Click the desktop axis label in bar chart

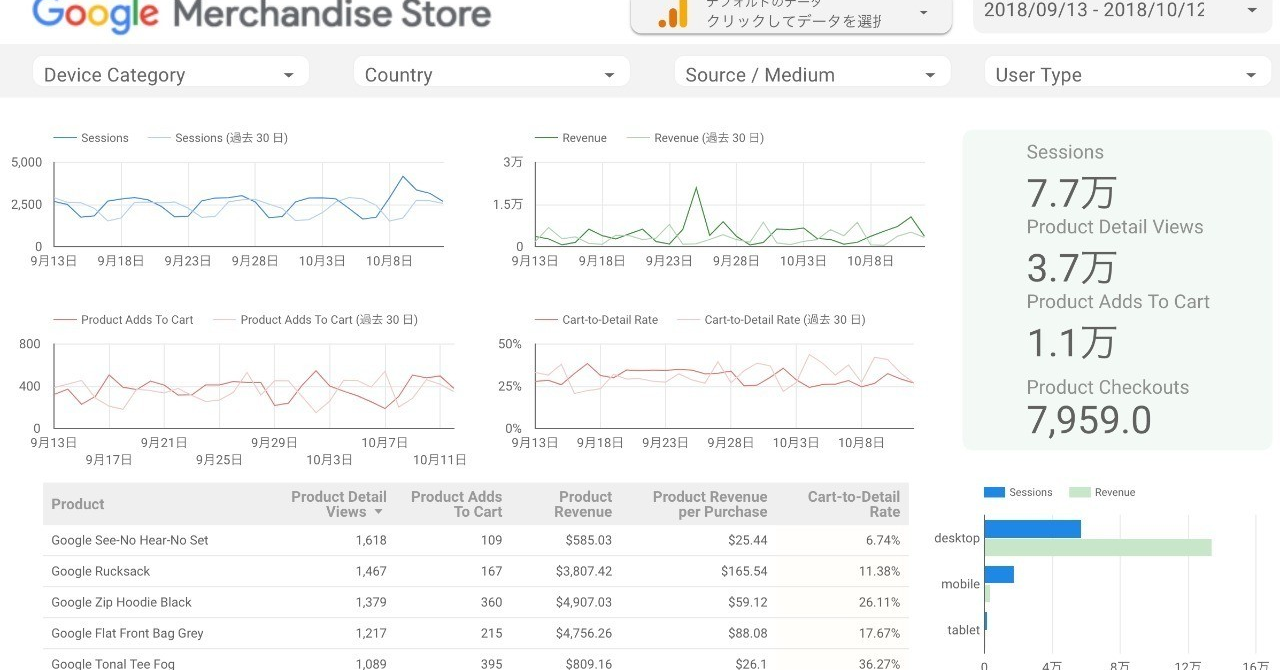[957, 538]
